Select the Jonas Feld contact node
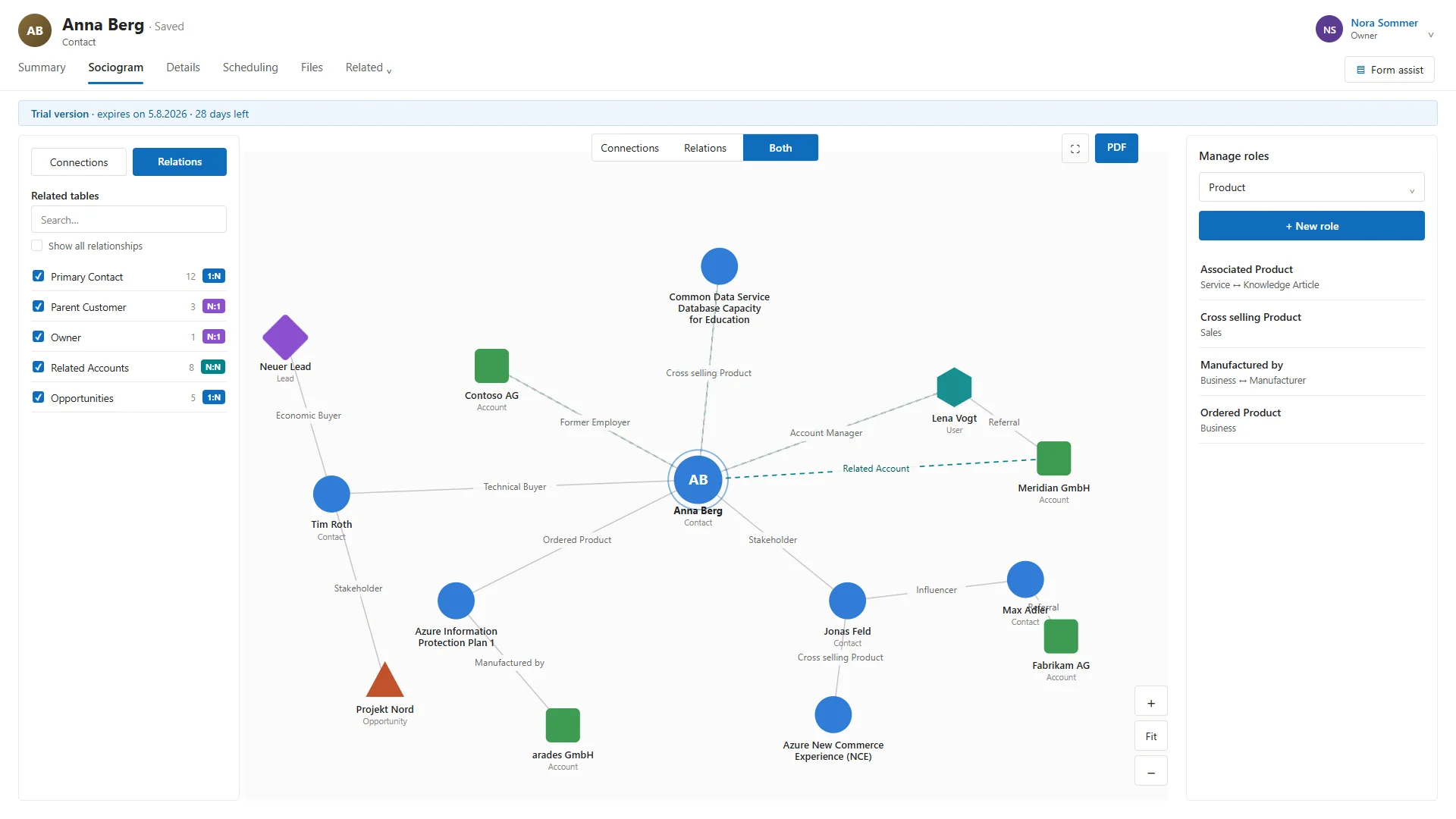The width and height of the screenshot is (1456, 819). [847, 601]
